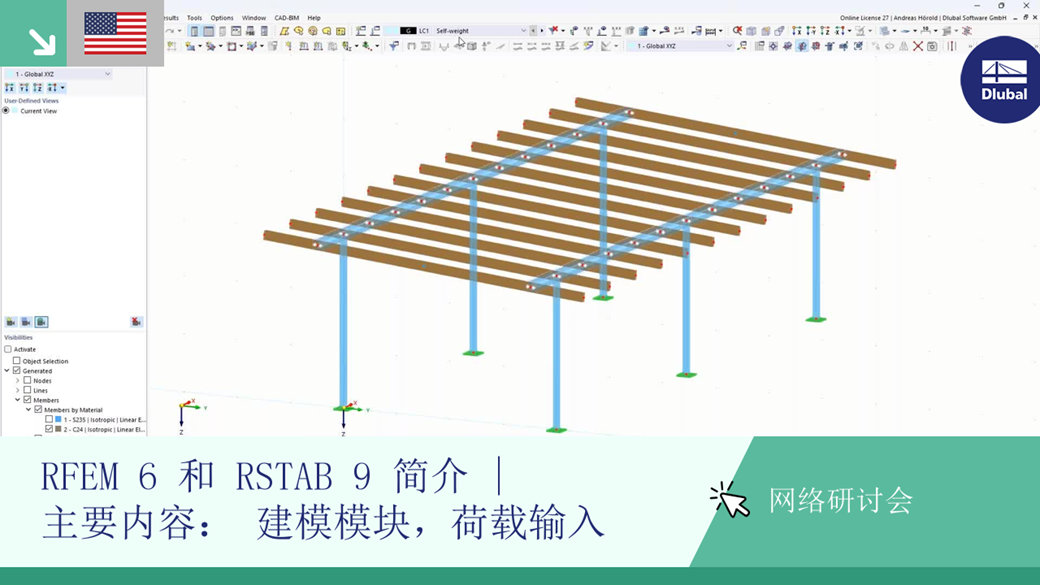
Task: Click the red crossed lines icon in top toolbar
Action: (967, 31)
